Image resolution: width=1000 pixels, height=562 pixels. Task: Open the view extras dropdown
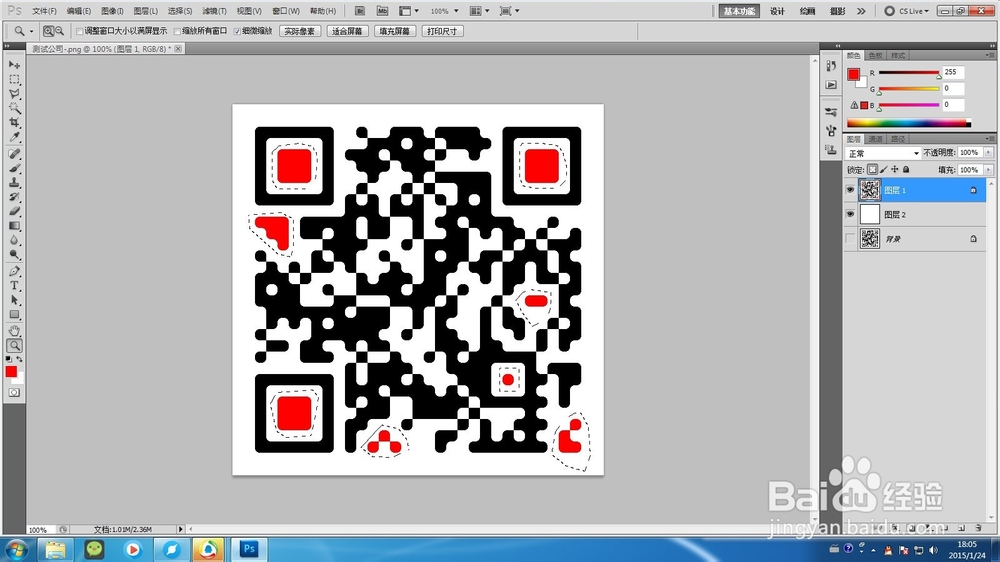[x=409, y=11]
